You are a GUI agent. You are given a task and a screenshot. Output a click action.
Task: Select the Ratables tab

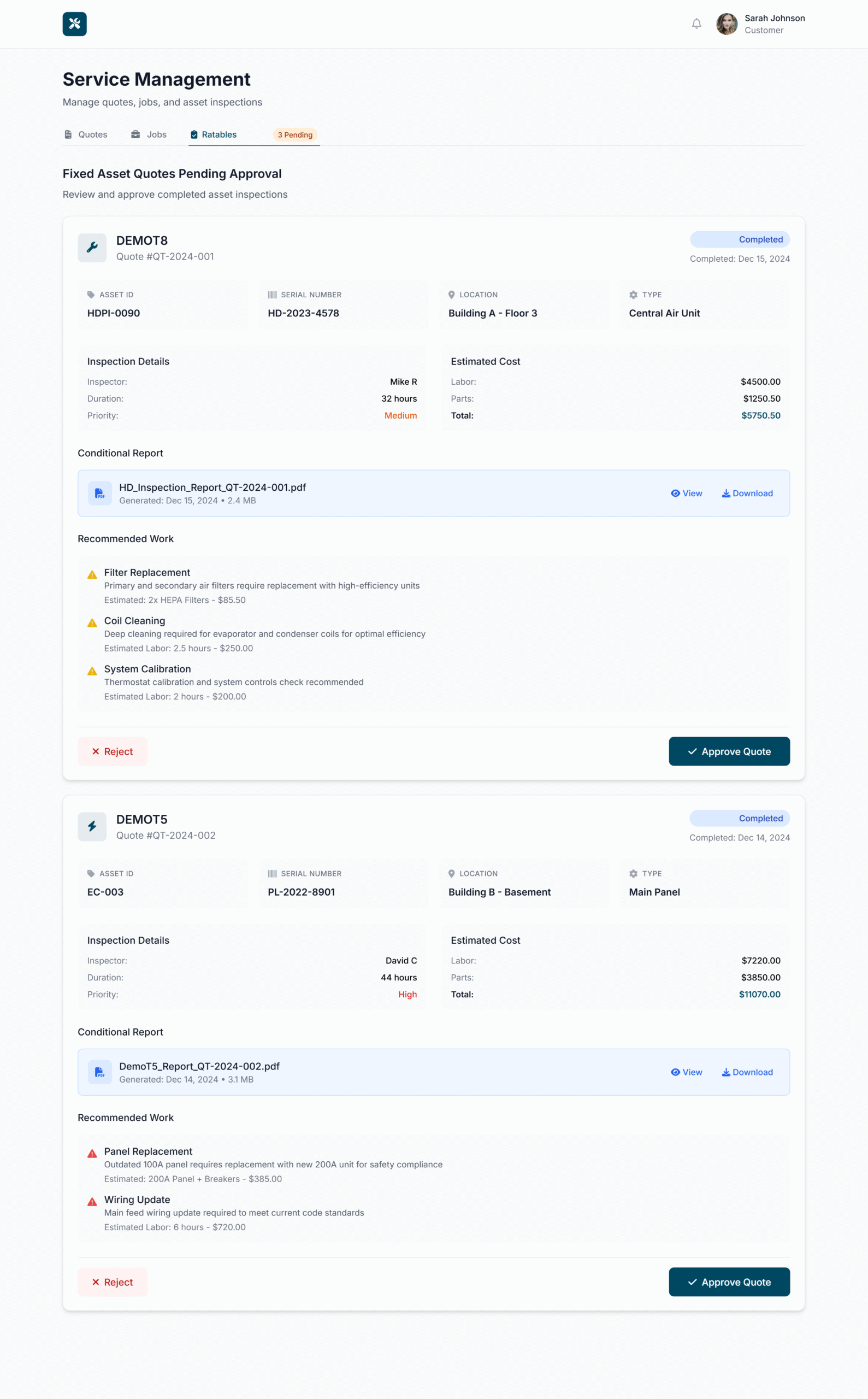pyautogui.click(x=213, y=134)
